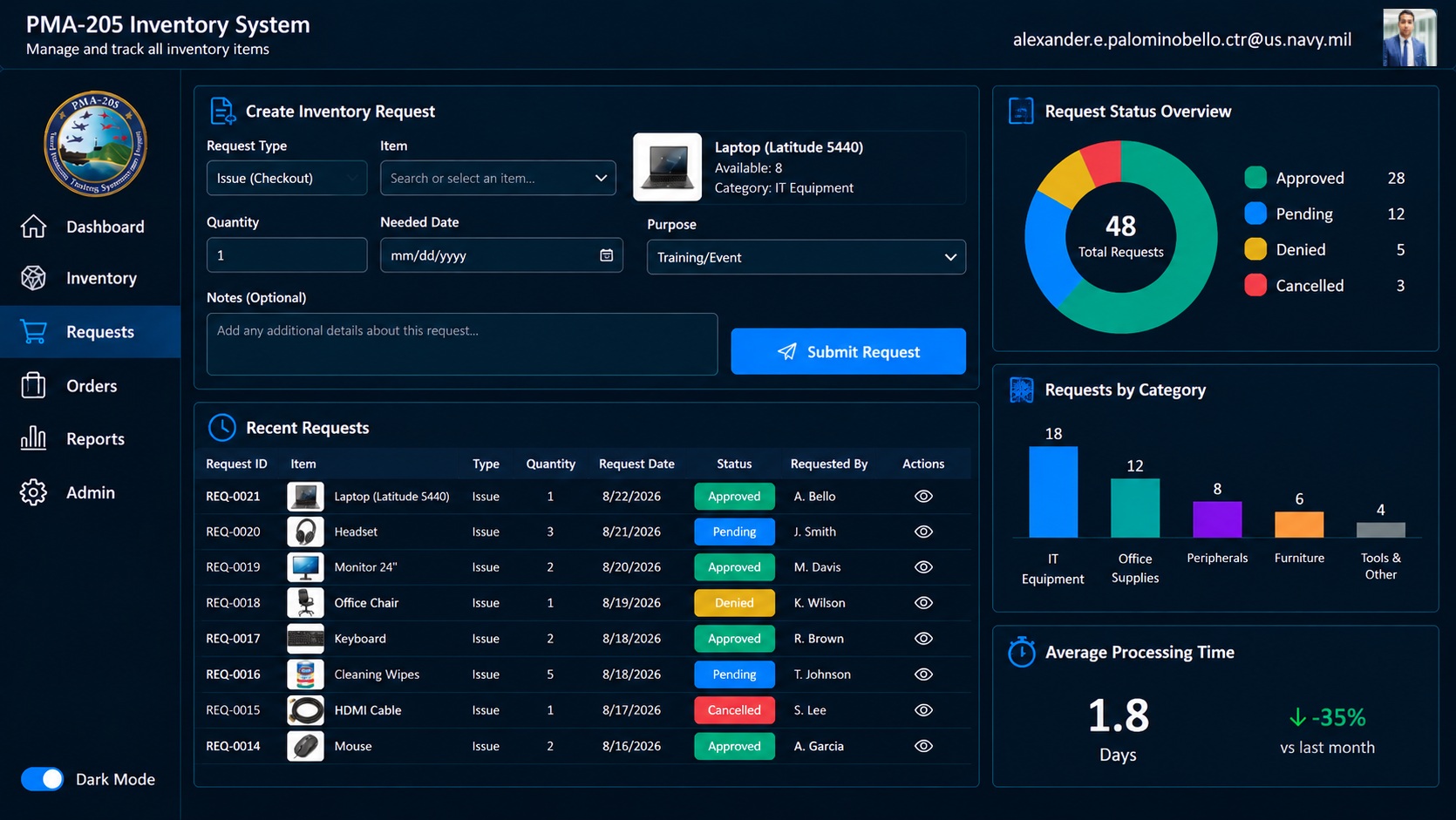Image resolution: width=1456 pixels, height=820 pixels.
Task: Click the Reports bar chart icon
Action: click(x=33, y=438)
